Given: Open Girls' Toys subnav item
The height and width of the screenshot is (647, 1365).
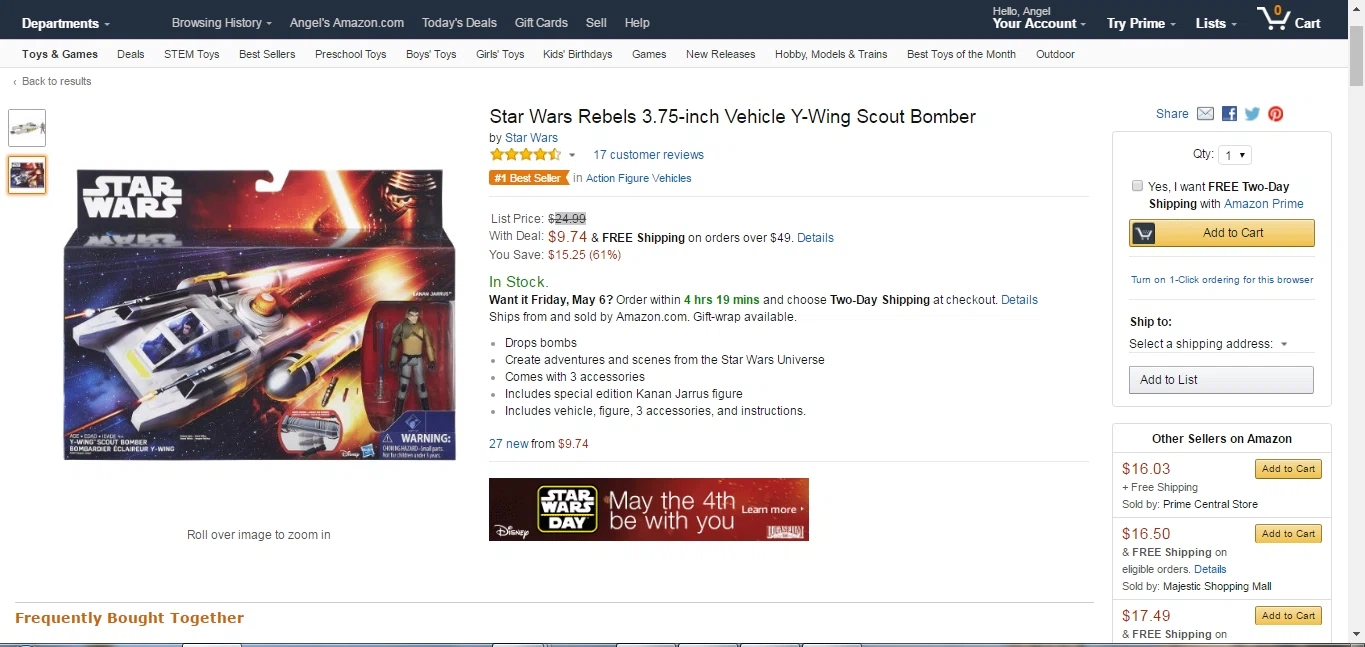Looking at the screenshot, I should (x=500, y=54).
